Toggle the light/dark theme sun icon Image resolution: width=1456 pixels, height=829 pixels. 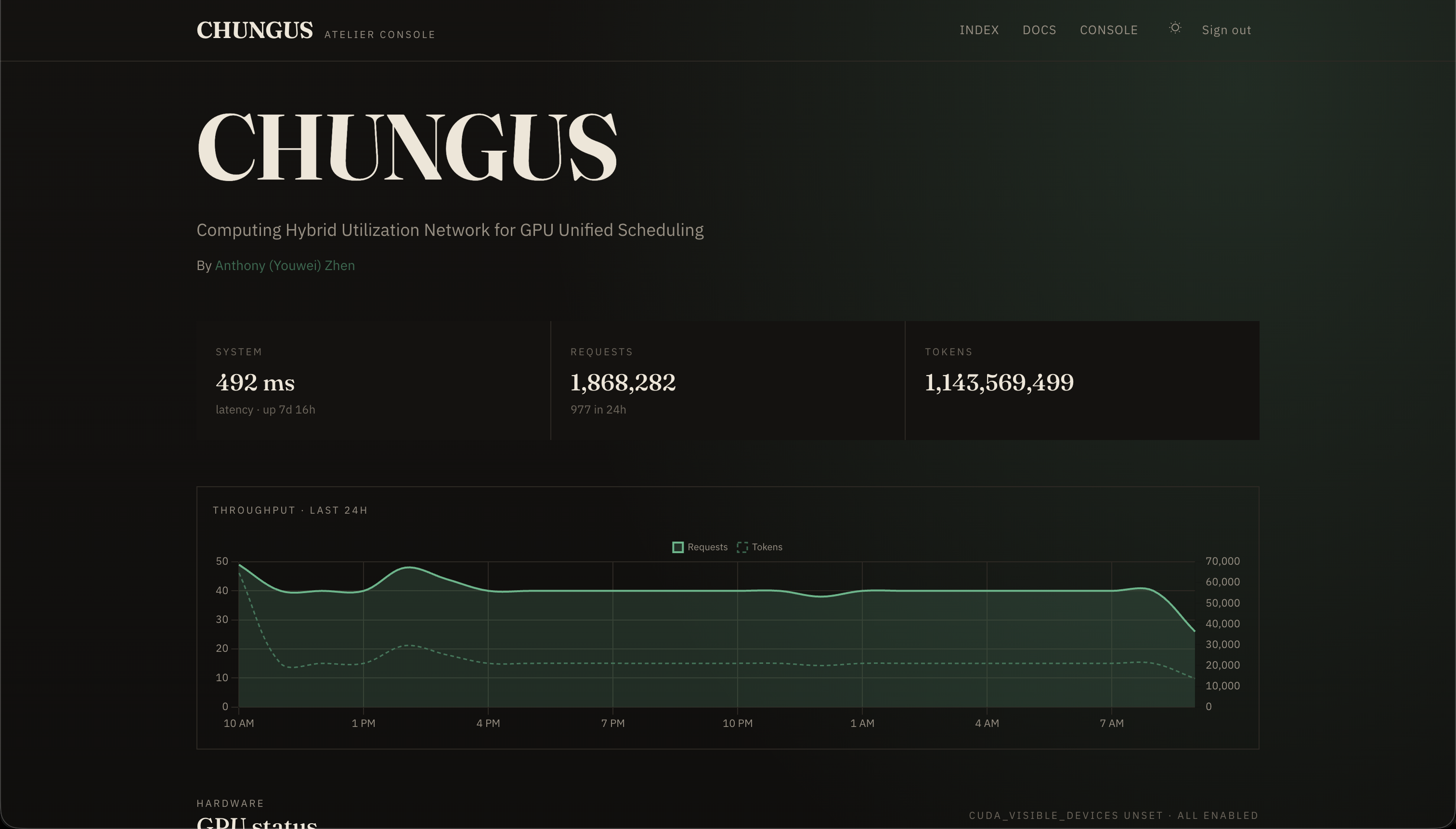click(x=1175, y=28)
